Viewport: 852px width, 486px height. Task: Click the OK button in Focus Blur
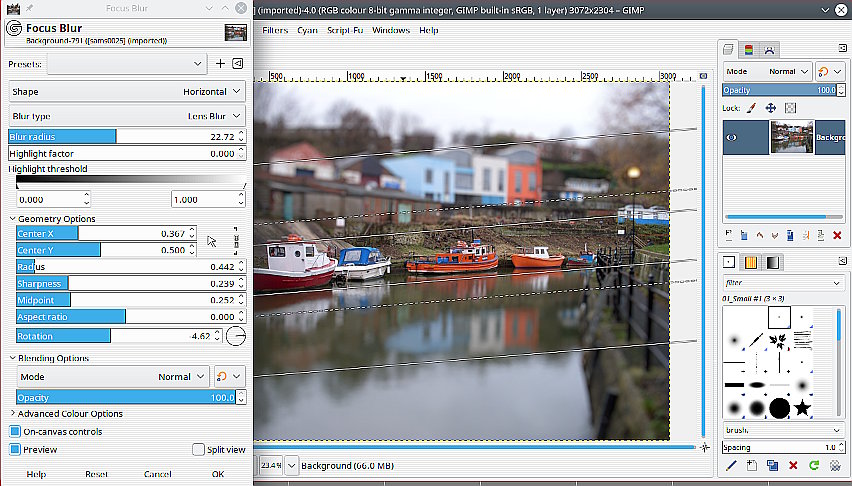(x=217, y=474)
